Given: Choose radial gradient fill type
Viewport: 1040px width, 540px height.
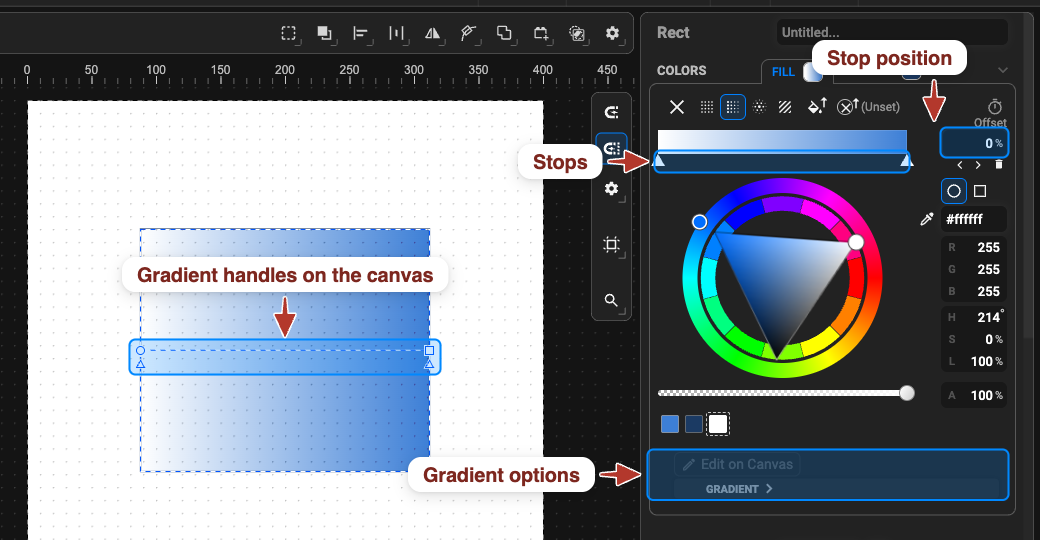Looking at the screenshot, I should [x=759, y=107].
